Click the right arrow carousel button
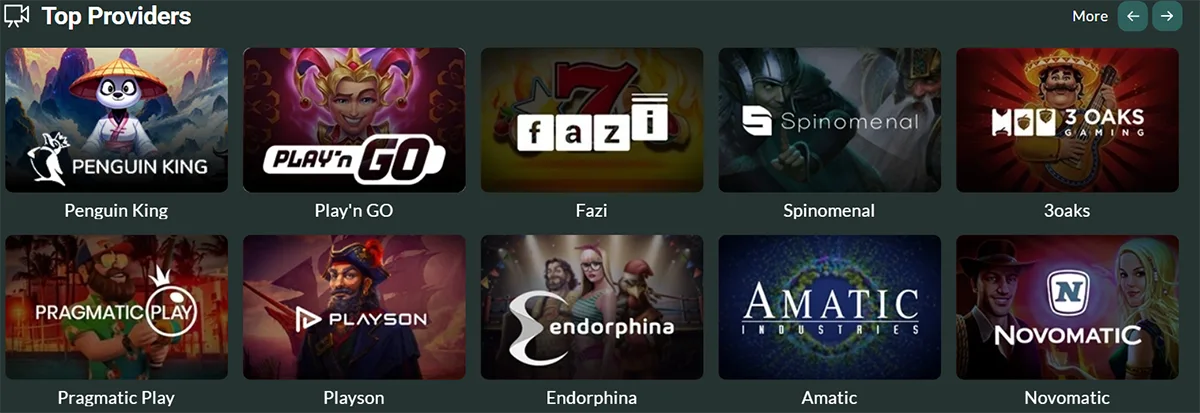 (x=1166, y=16)
